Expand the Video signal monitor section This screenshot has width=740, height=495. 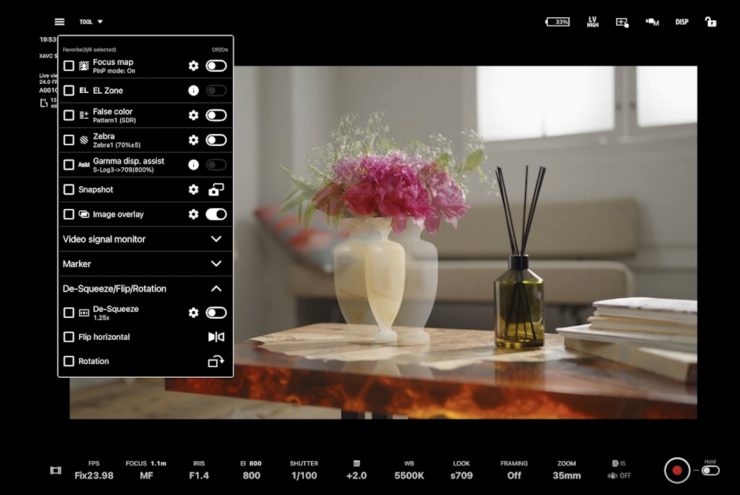[x=145, y=239]
